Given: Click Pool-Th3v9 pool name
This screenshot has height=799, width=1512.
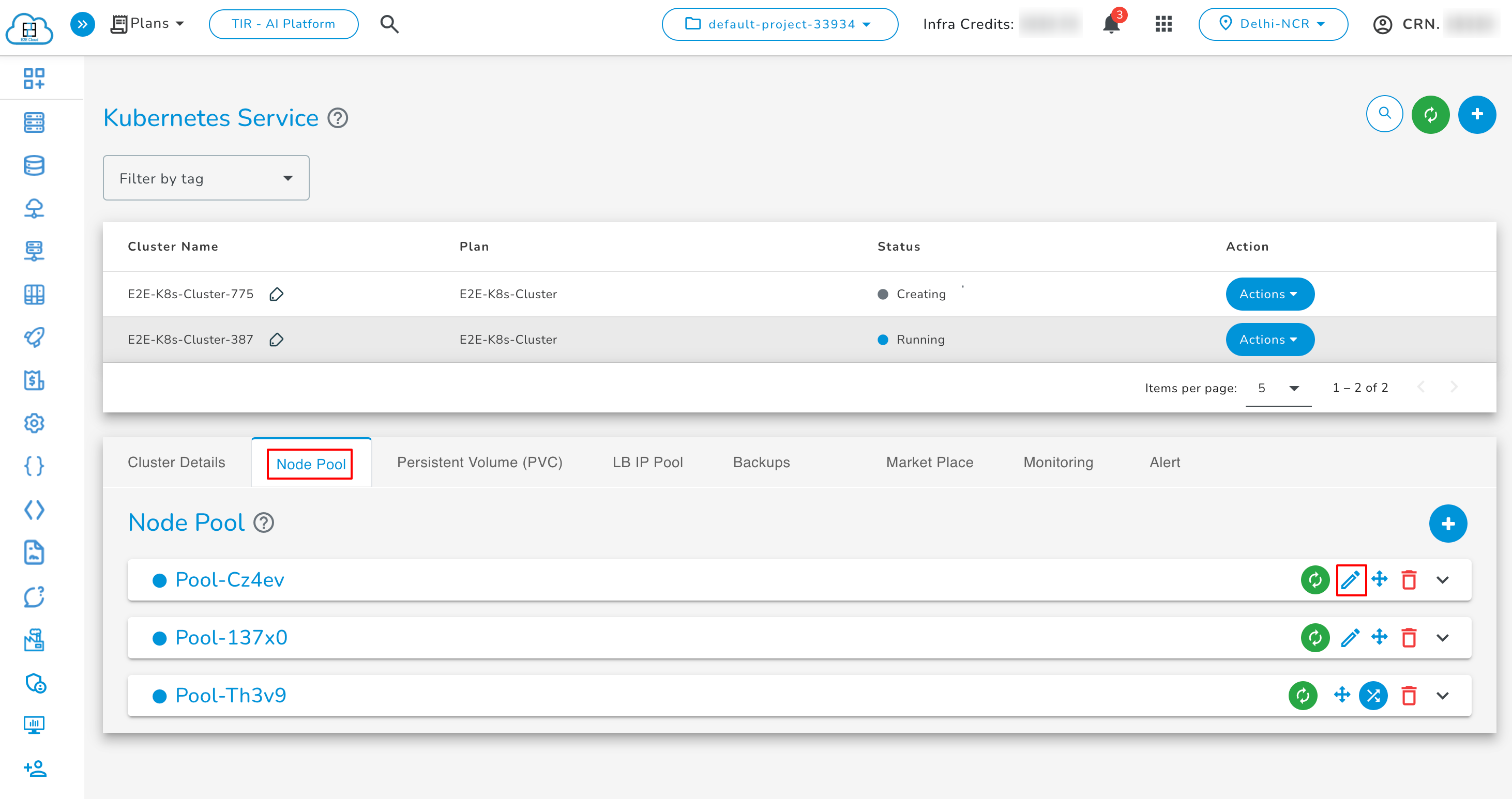Looking at the screenshot, I should click(231, 696).
